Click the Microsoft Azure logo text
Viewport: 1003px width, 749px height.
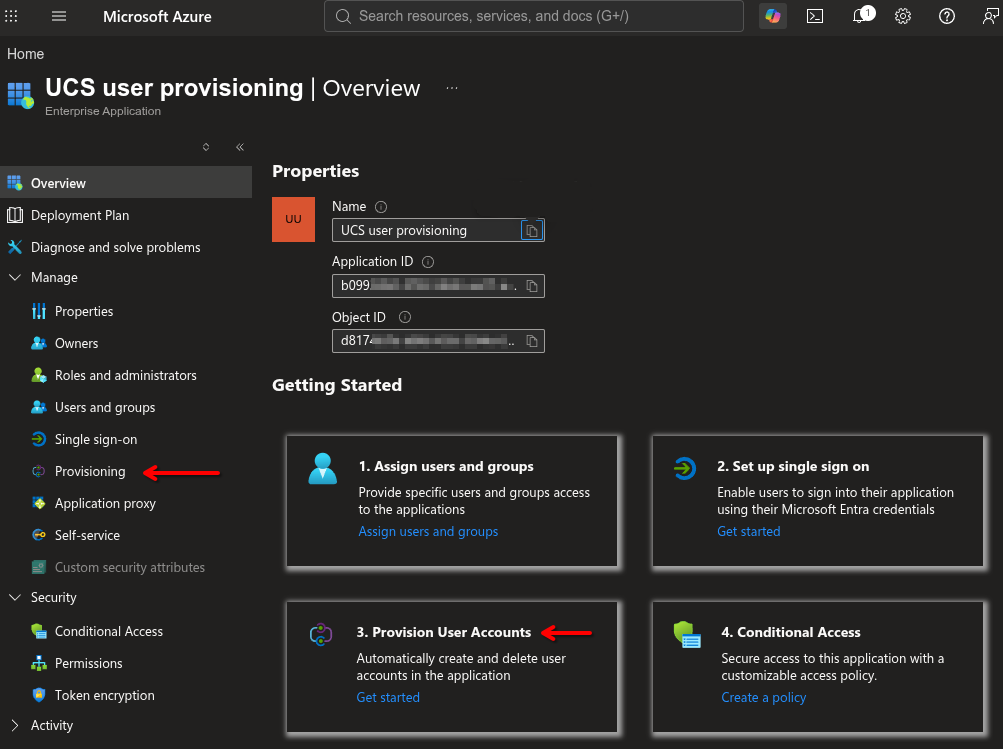(x=157, y=17)
